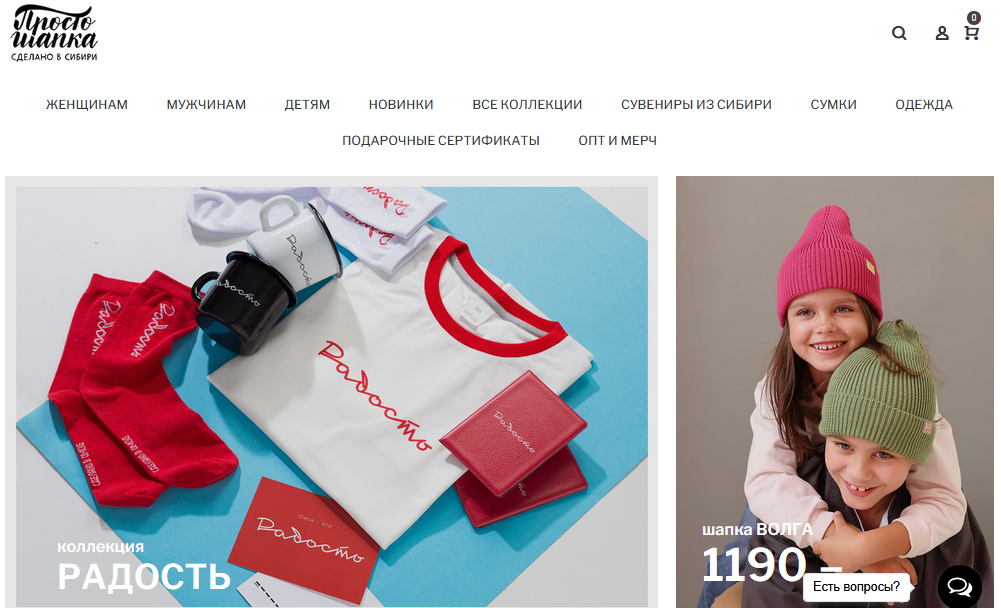This screenshot has width=1001, height=608.
Task: Open the Одежда category
Action: pyautogui.click(x=924, y=105)
